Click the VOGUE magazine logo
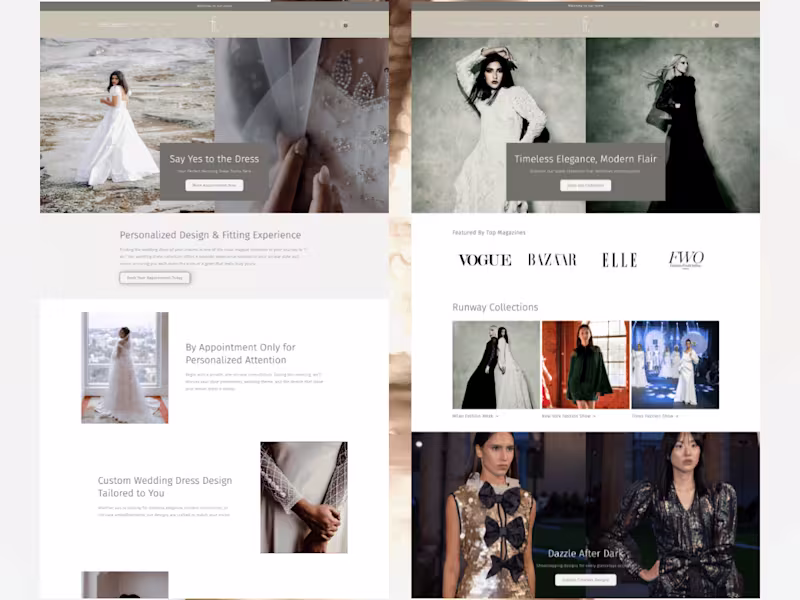Screen dimensions: 800x600 click(x=483, y=259)
